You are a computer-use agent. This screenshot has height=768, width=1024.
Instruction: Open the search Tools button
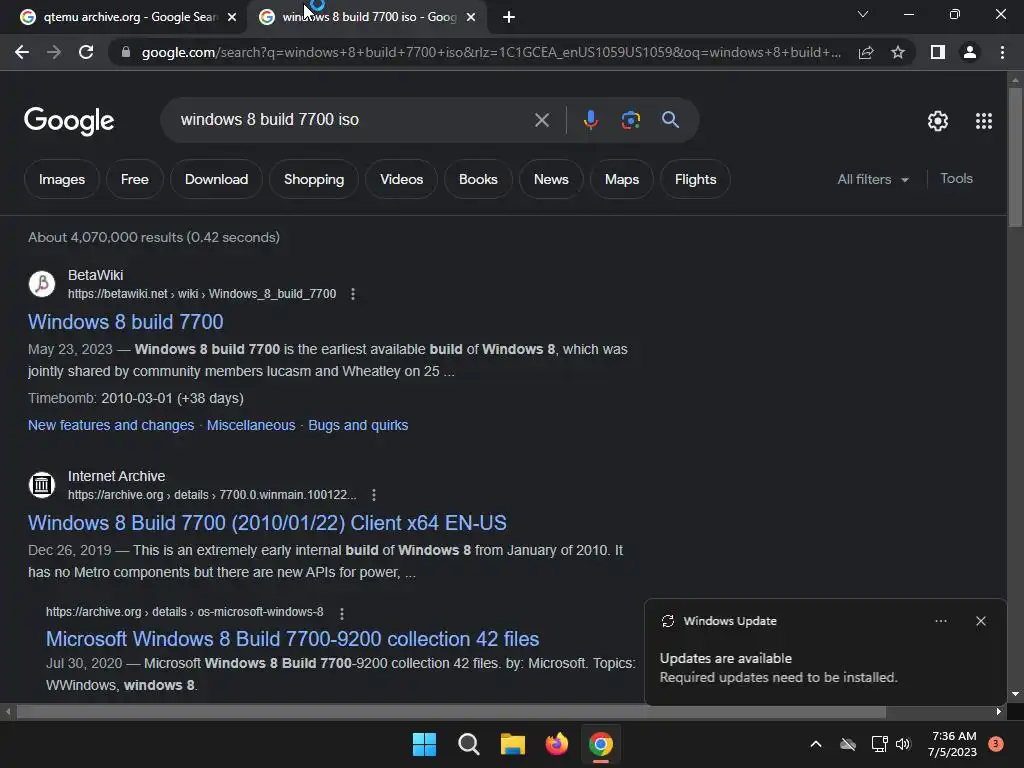pos(956,179)
